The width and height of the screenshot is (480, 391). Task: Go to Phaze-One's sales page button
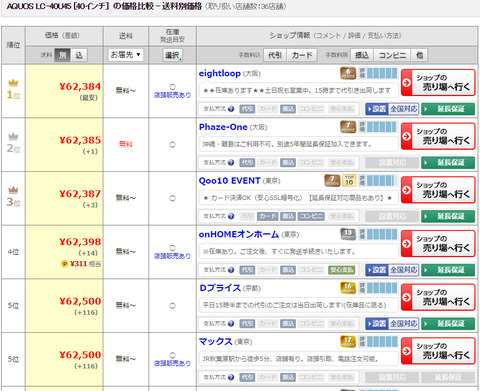pyautogui.click(x=438, y=136)
